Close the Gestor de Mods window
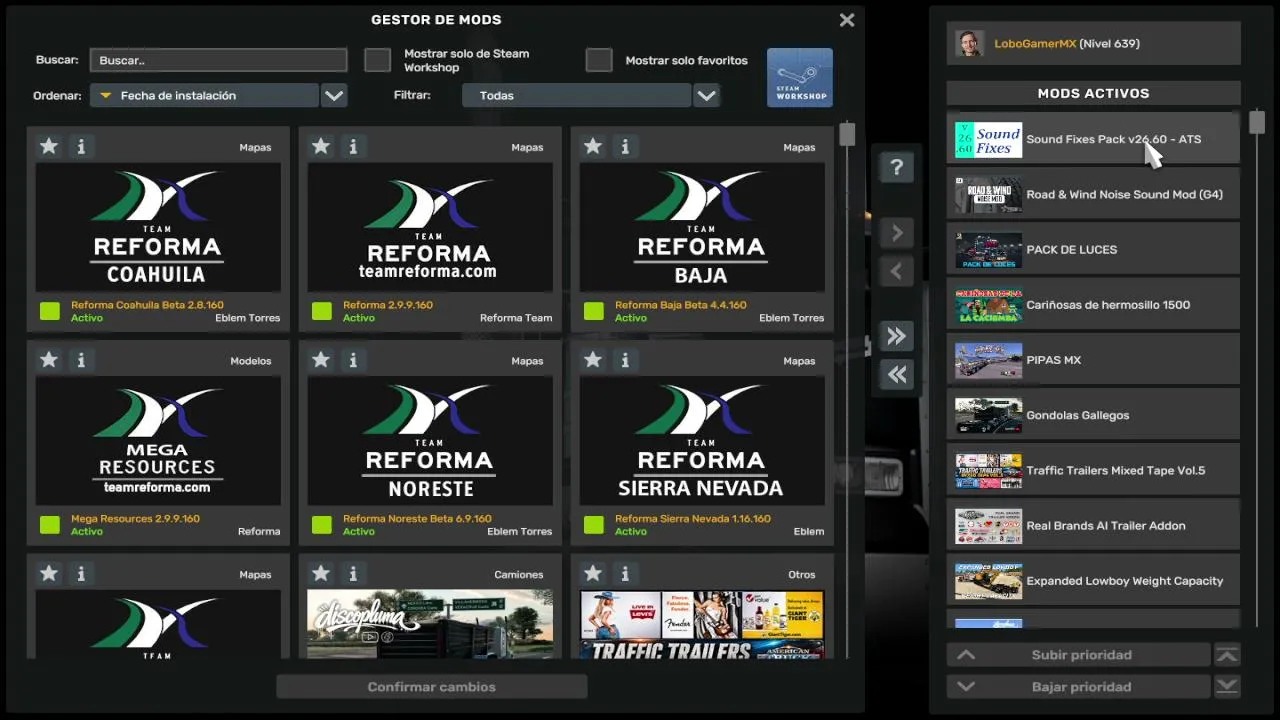The width and height of the screenshot is (1280, 720). pyautogui.click(x=847, y=20)
